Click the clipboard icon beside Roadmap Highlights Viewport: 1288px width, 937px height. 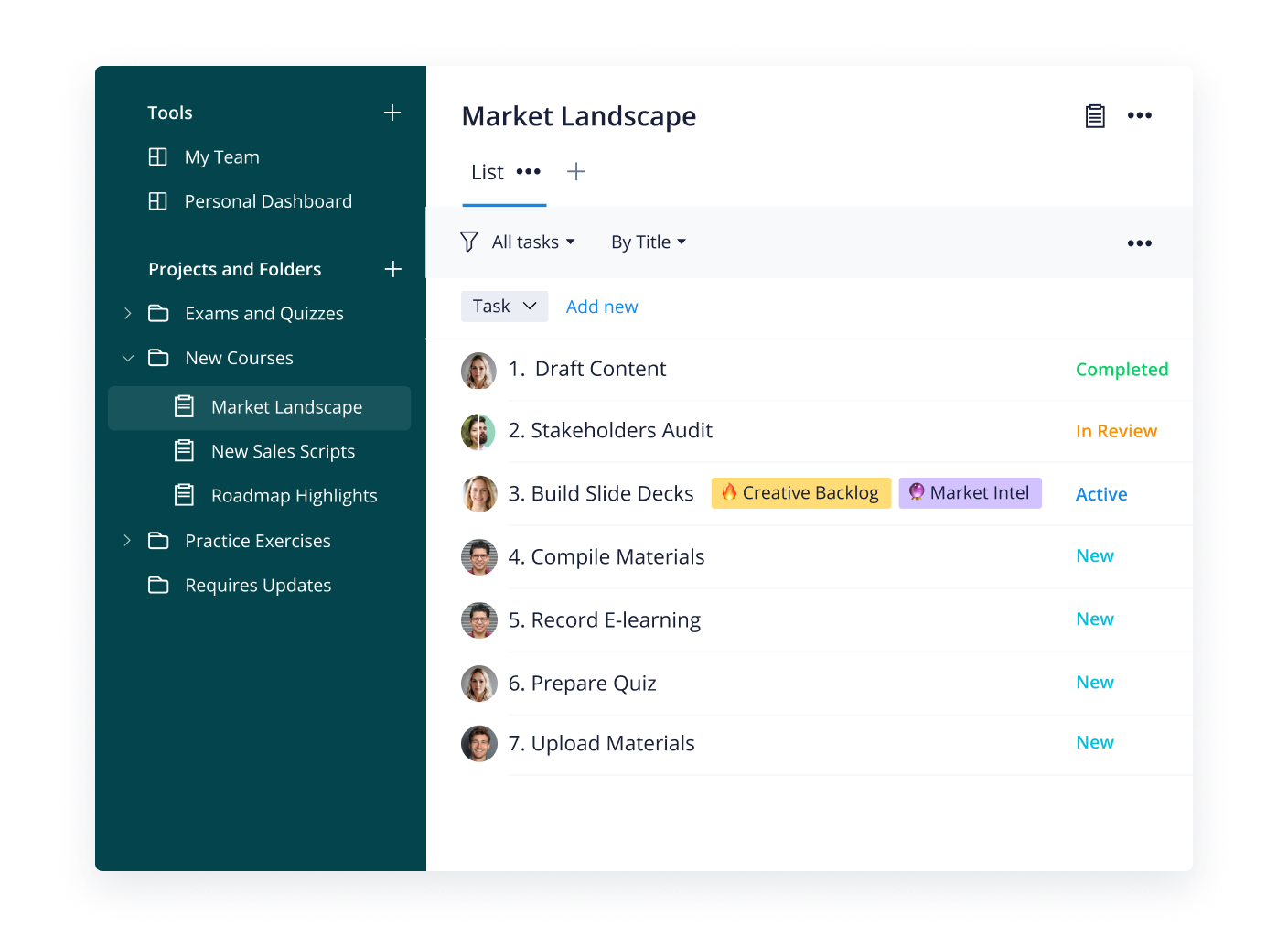point(184,495)
